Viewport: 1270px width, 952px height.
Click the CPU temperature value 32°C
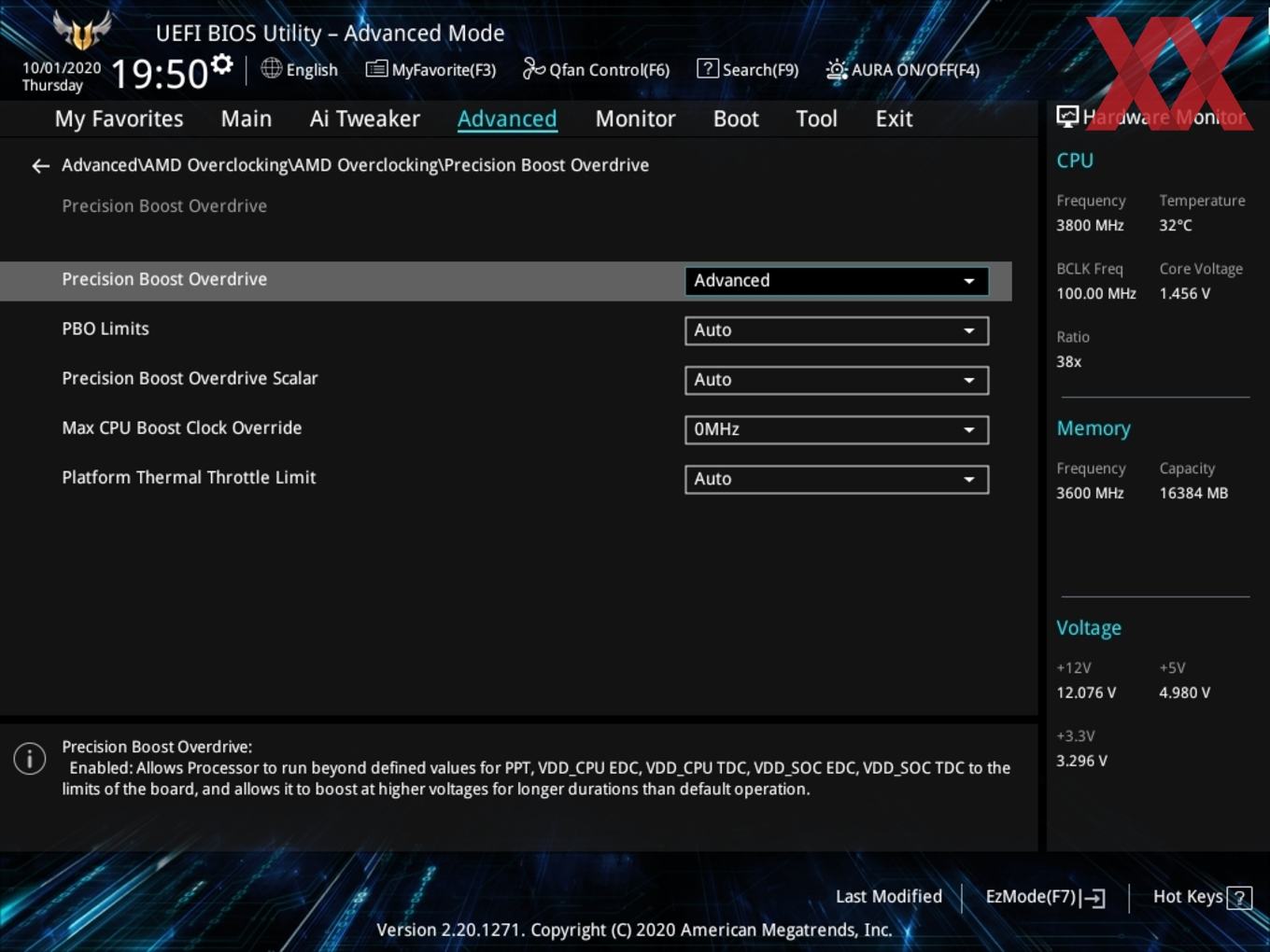pos(1176,225)
